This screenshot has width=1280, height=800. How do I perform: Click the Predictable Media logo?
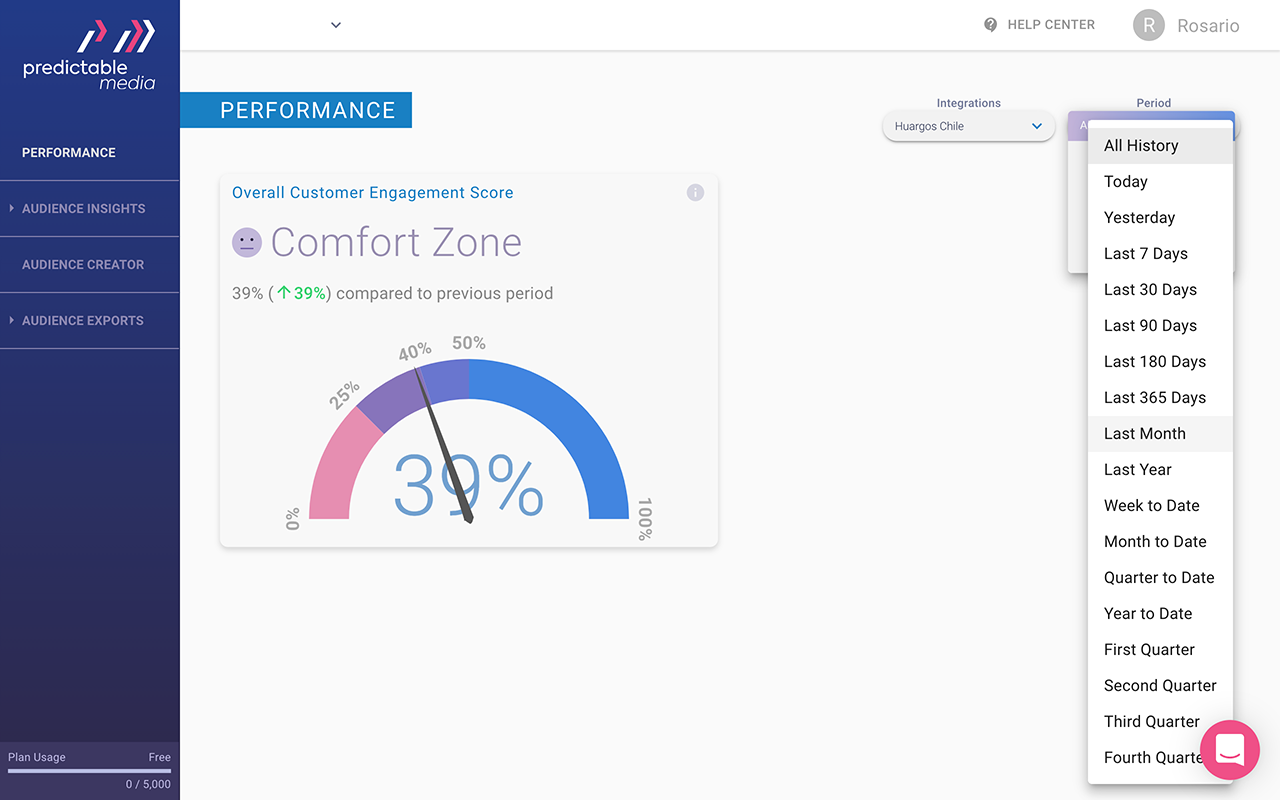click(x=90, y=56)
